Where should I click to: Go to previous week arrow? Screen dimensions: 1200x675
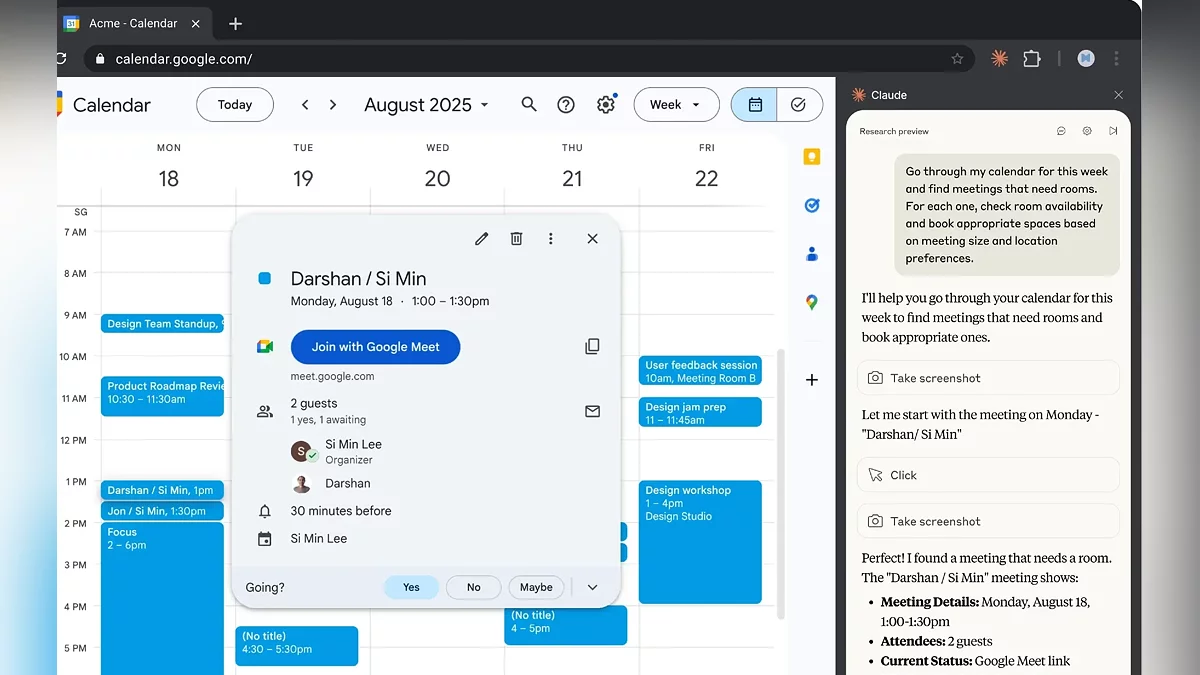[305, 105]
